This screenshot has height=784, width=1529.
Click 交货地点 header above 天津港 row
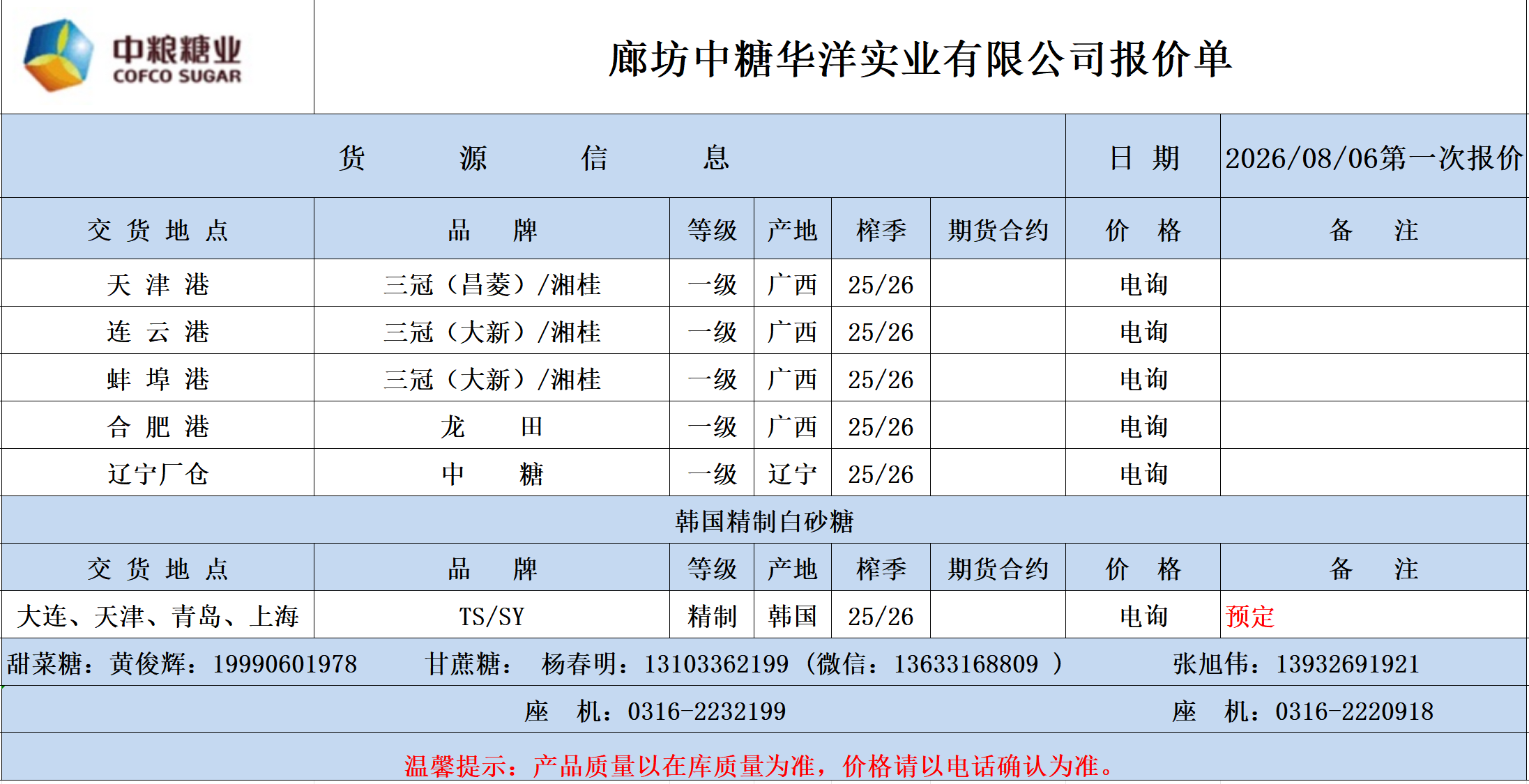point(158,229)
